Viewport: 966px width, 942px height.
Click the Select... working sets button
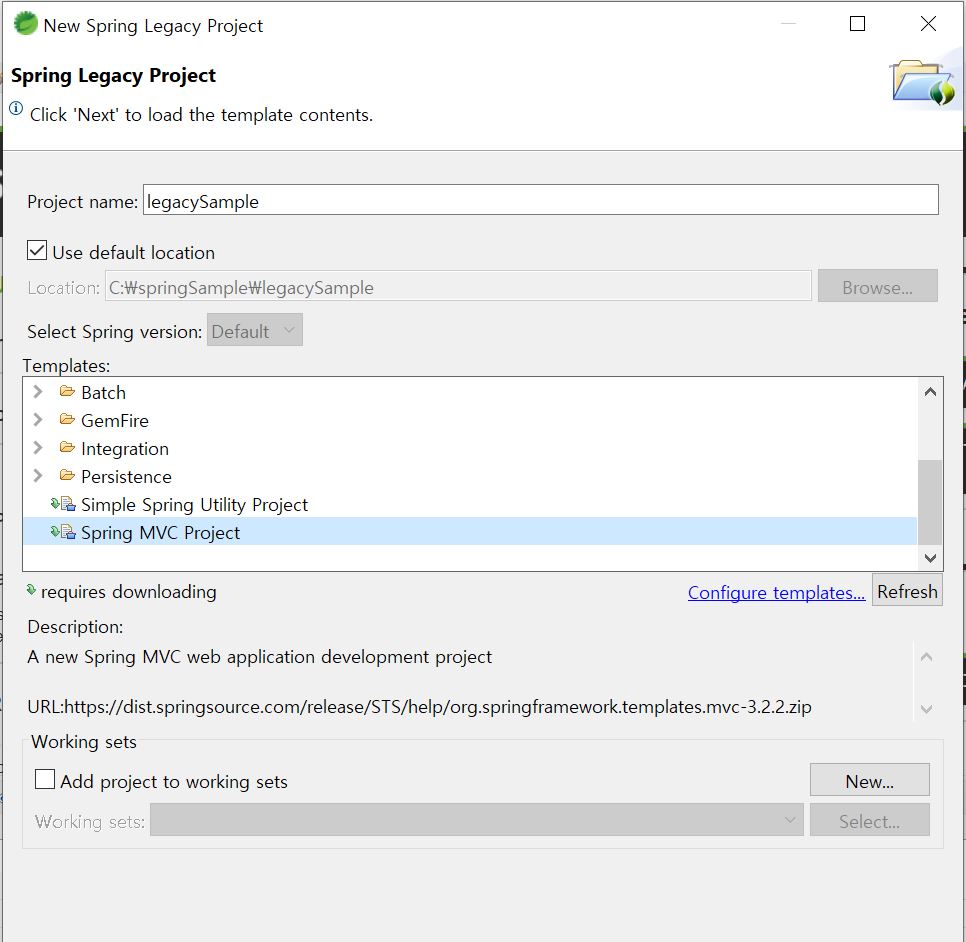point(869,820)
